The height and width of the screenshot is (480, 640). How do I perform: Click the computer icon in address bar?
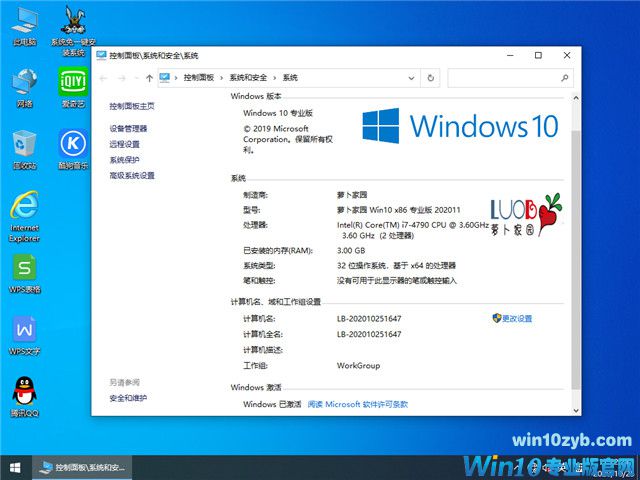pos(164,78)
